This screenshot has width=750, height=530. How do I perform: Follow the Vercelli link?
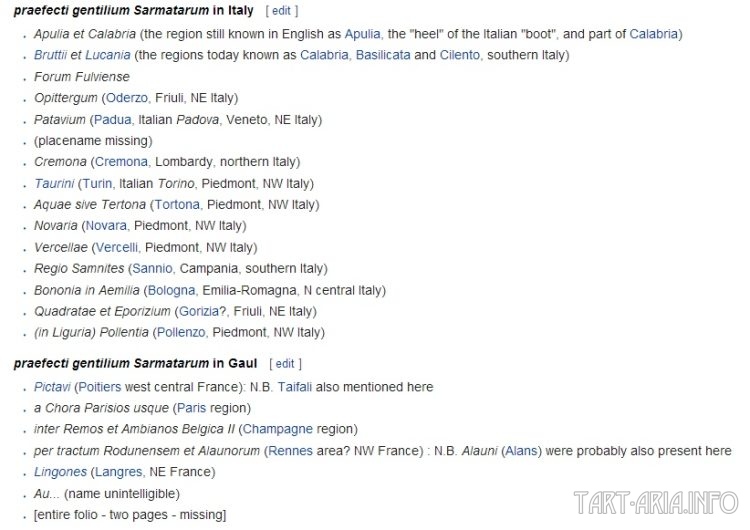(x=117, y=248)
